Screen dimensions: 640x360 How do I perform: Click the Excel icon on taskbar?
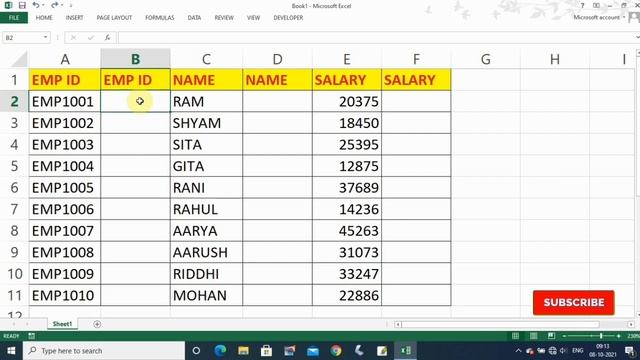pos(405,351)
